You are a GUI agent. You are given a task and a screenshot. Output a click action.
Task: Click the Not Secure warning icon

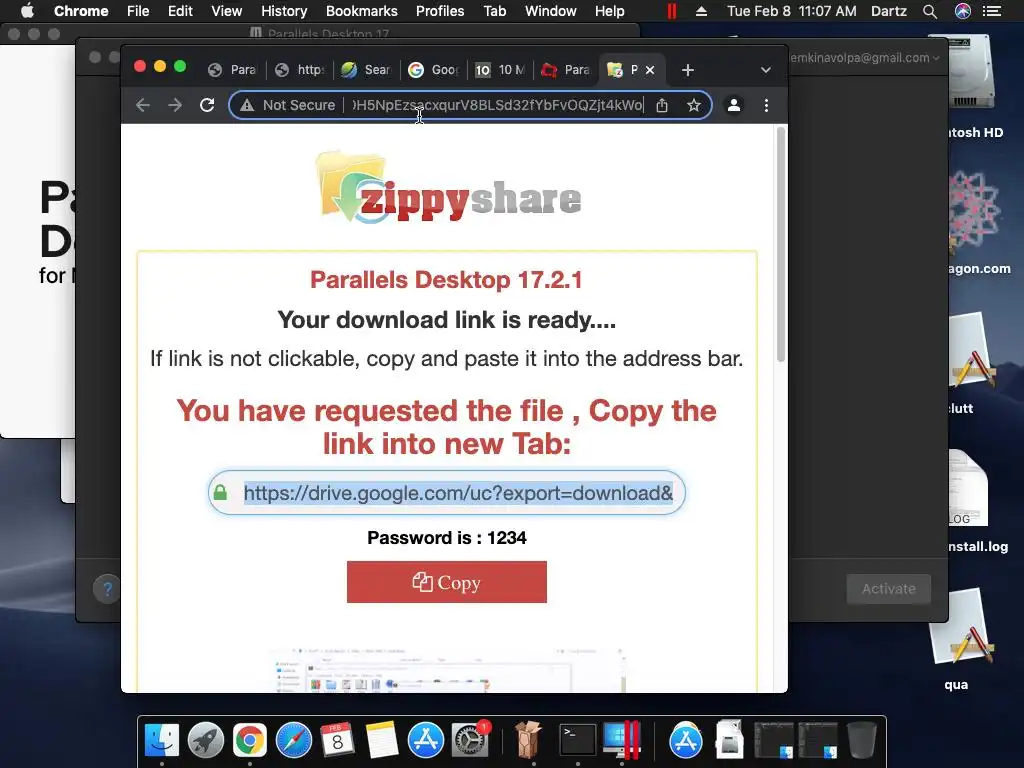[x=247, y=105]
